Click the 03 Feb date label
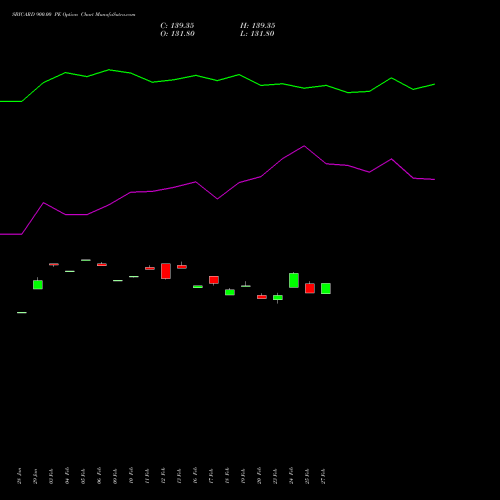 51,476
